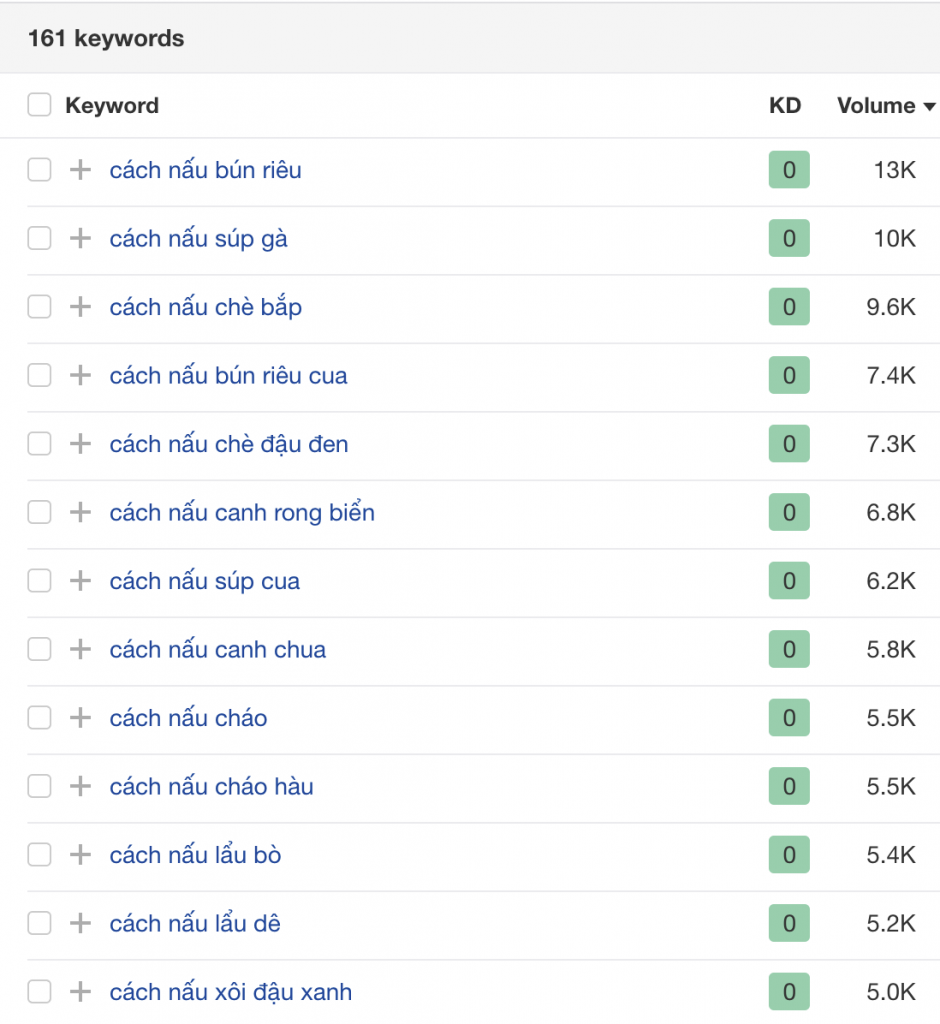Open the cách nấu cháo keyword link
This screenshot has width=940, height=1024.
(x=188, y=718)
